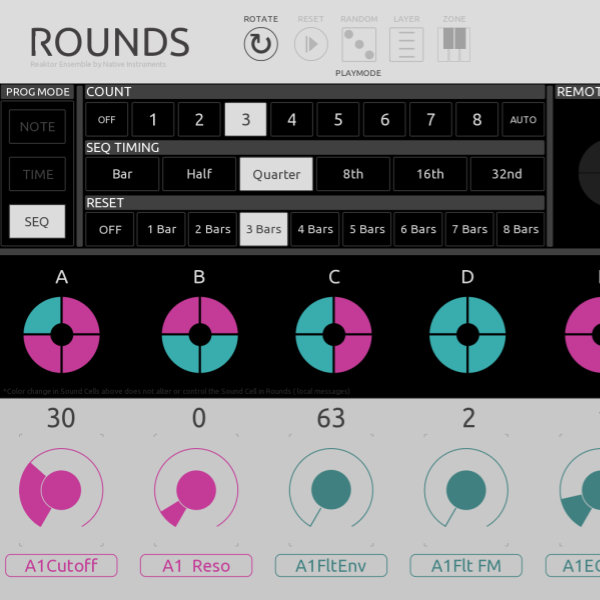Click the A1FltEnv knob
Screen dimensions: 600x600
click(x=331, y=489)
